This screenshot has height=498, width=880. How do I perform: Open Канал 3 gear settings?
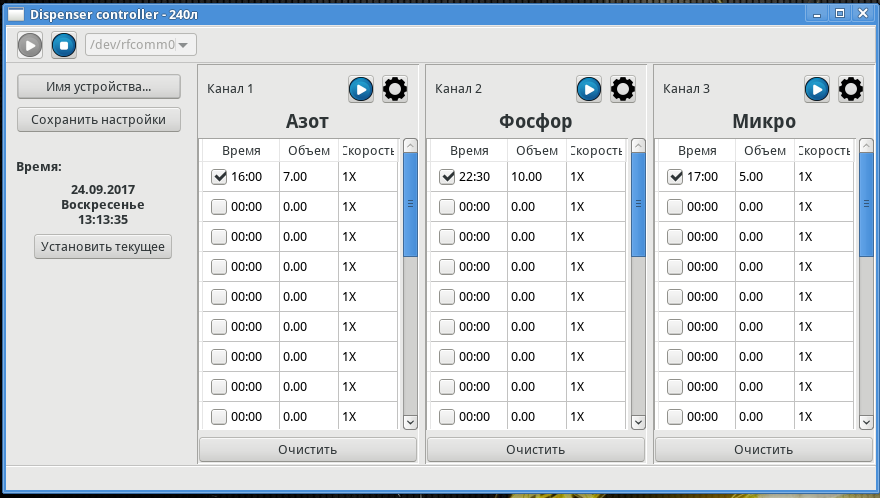click(x=851, y=89)
